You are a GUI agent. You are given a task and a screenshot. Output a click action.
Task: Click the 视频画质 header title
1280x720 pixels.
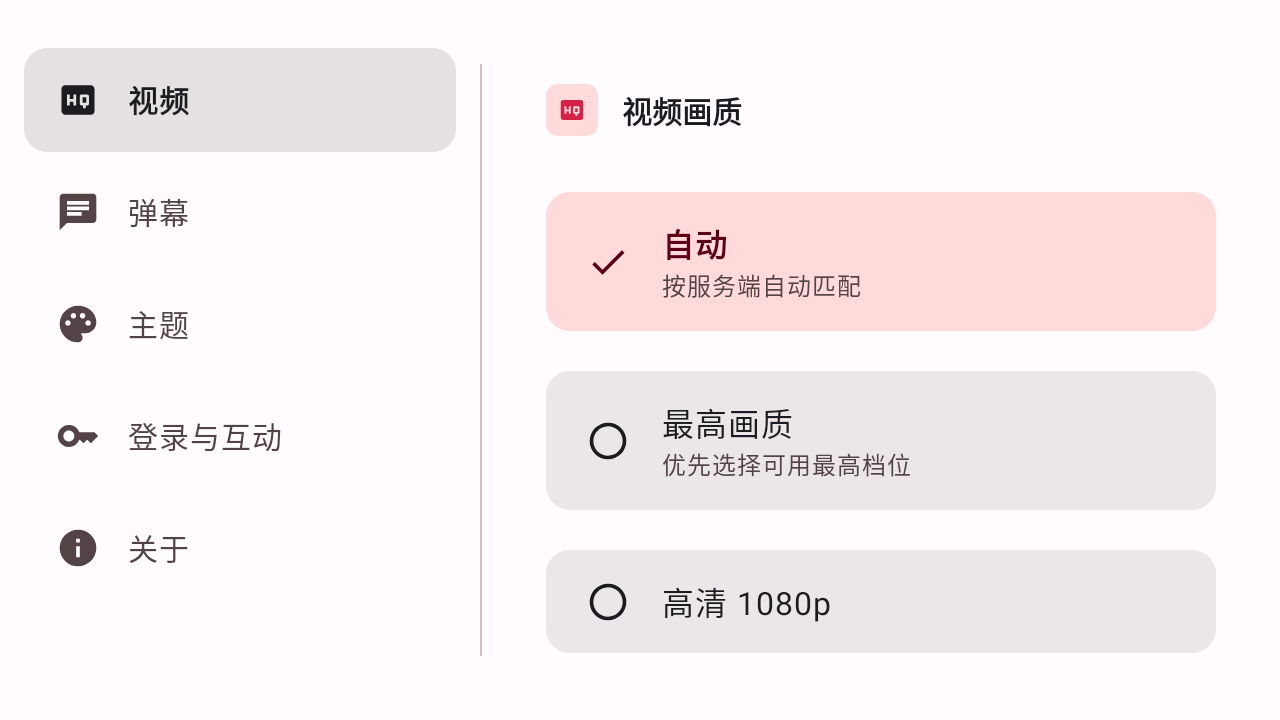point(682,112)
